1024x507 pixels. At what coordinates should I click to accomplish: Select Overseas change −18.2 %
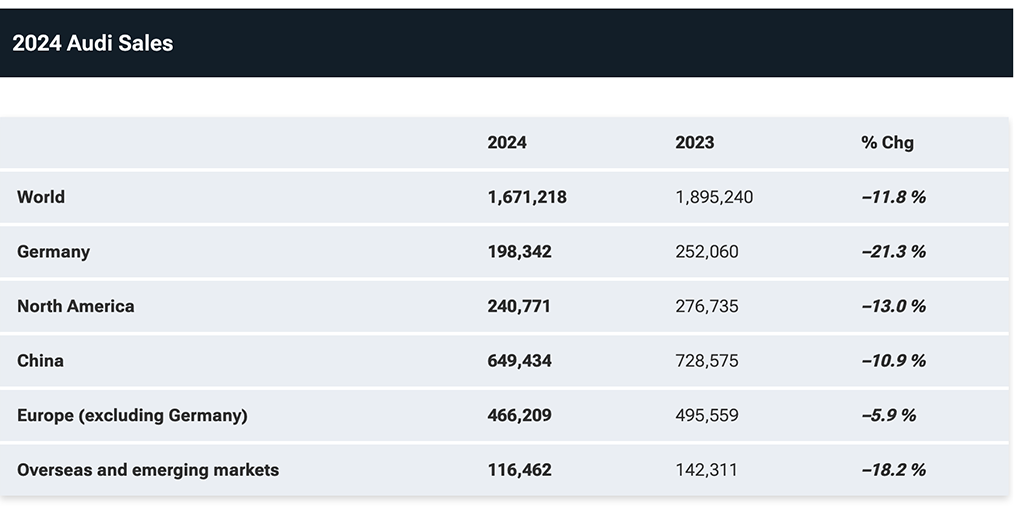coord(893,470)
